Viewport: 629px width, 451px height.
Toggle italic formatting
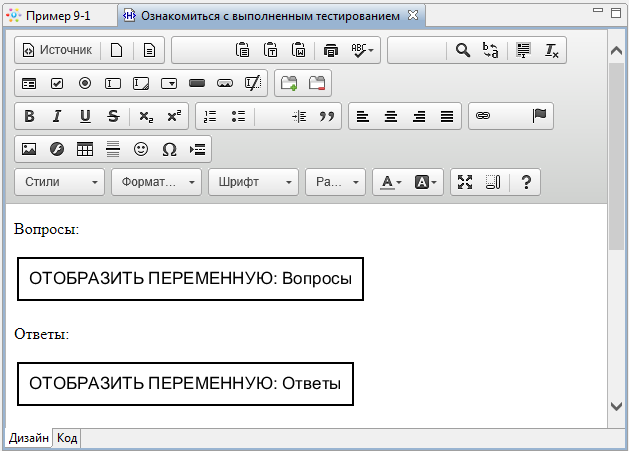click(x=57, y=116)
